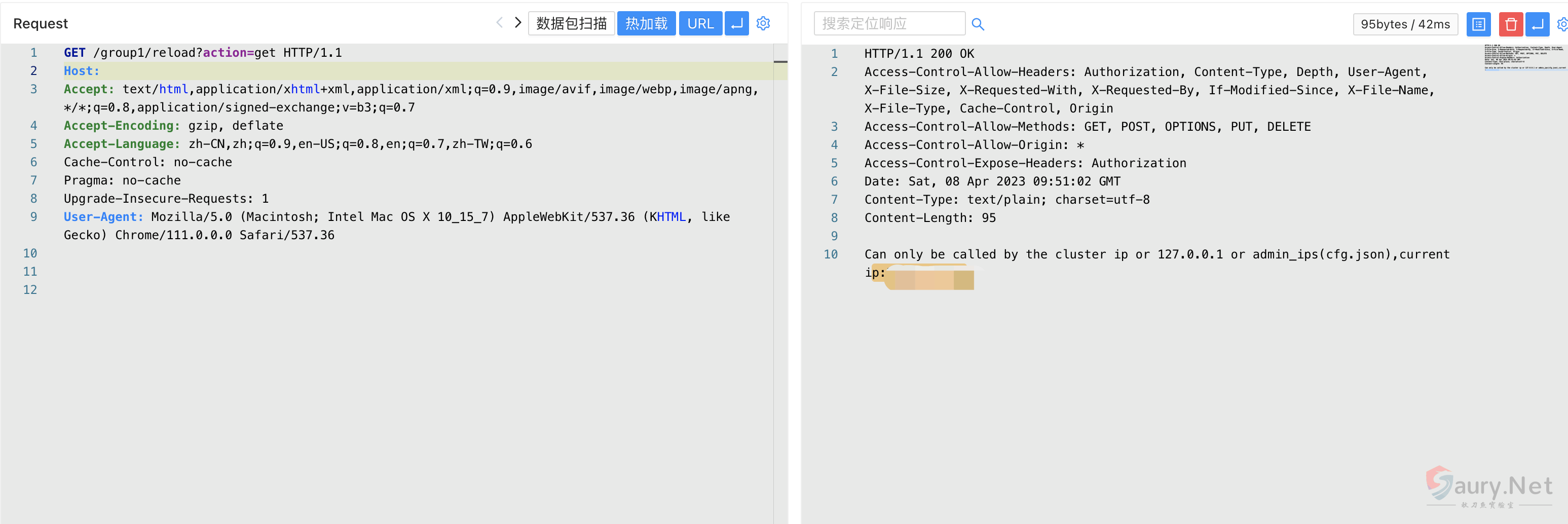
Task: Focus the 搜索定位响应 search field
Action: 889,24
